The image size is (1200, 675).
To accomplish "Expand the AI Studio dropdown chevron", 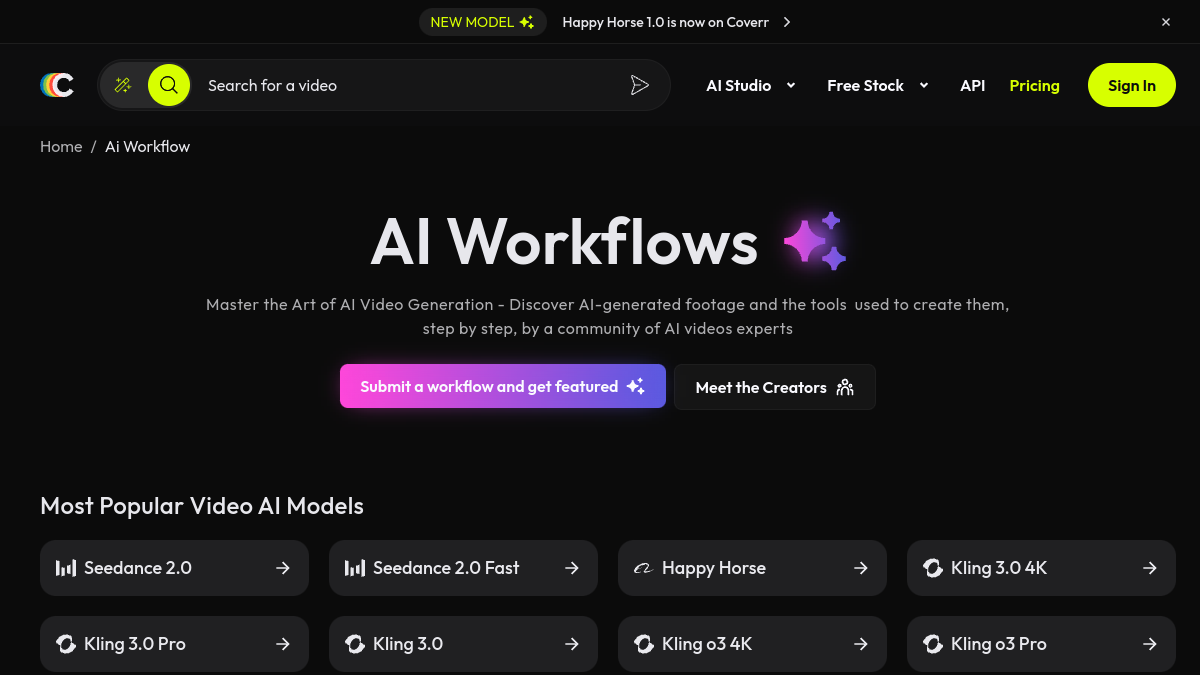I will pyautogui.click(x=791, y=85).
